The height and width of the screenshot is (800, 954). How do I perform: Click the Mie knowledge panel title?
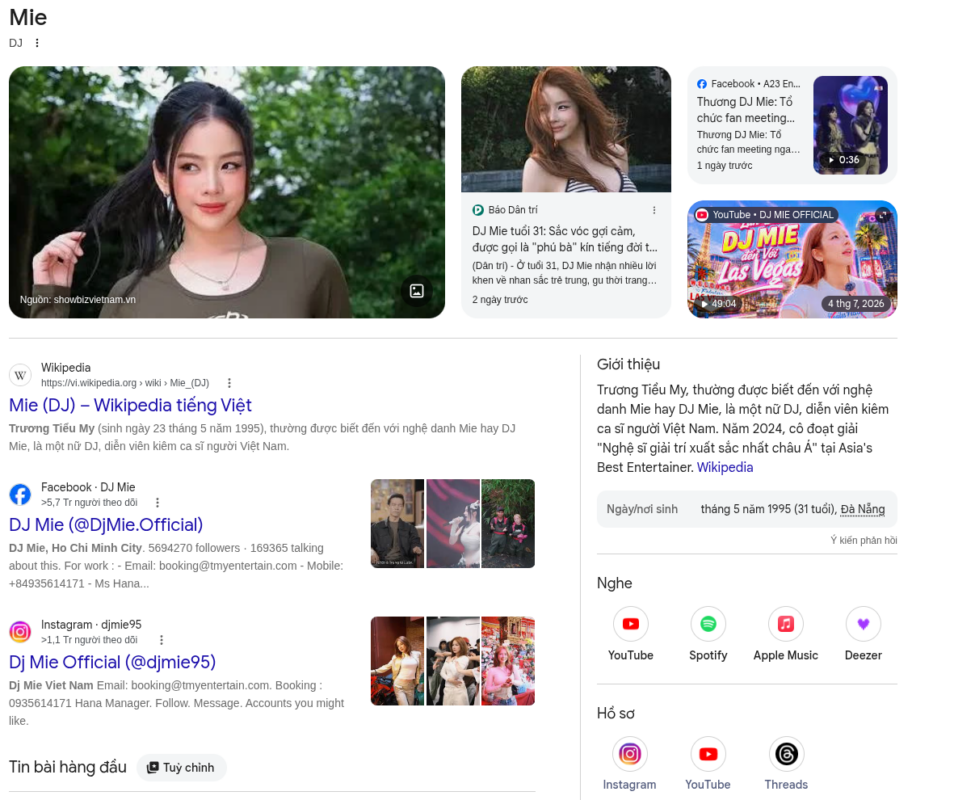coord(28,17)
